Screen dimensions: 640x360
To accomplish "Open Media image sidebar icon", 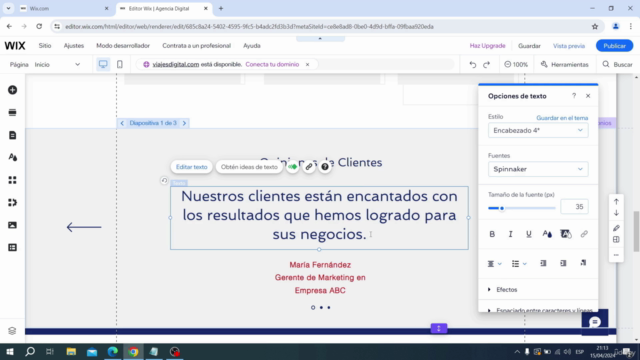I will (12, 225).
